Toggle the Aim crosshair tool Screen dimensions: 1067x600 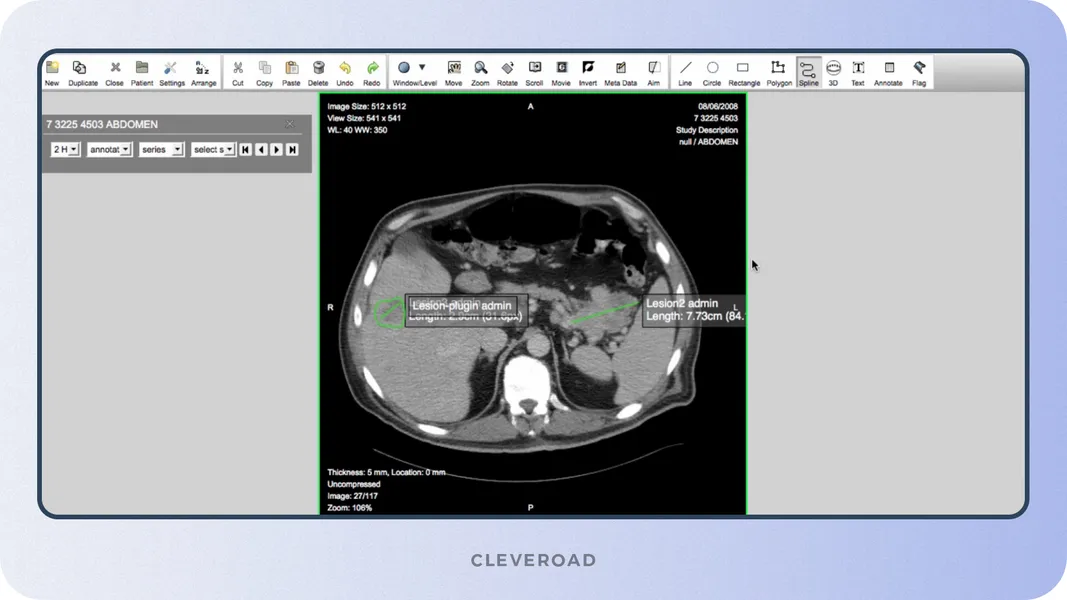[x=654, y=70]
